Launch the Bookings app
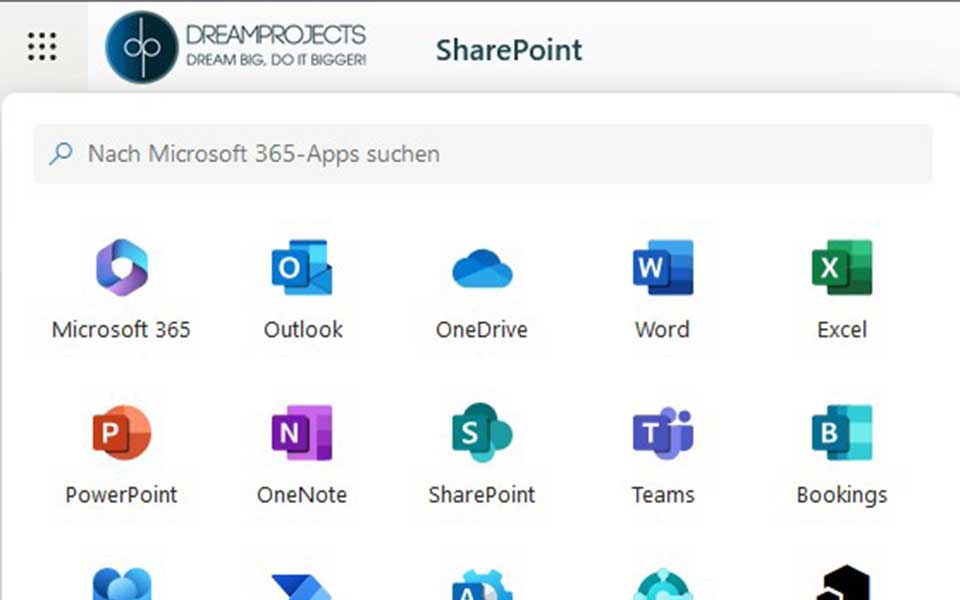Viewport: 960px width, 600px height. pyautogui.click(x=842, y=455)
